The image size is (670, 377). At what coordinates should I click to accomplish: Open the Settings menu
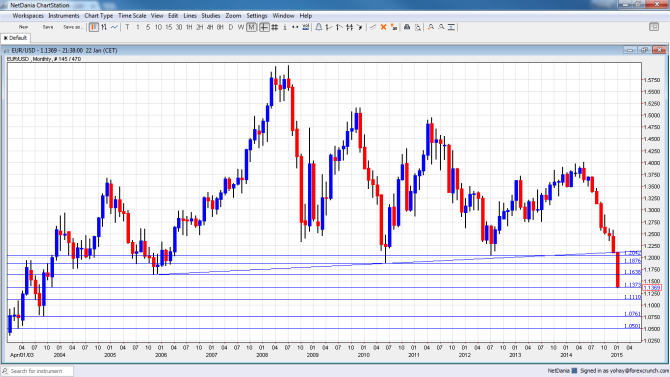257,16
